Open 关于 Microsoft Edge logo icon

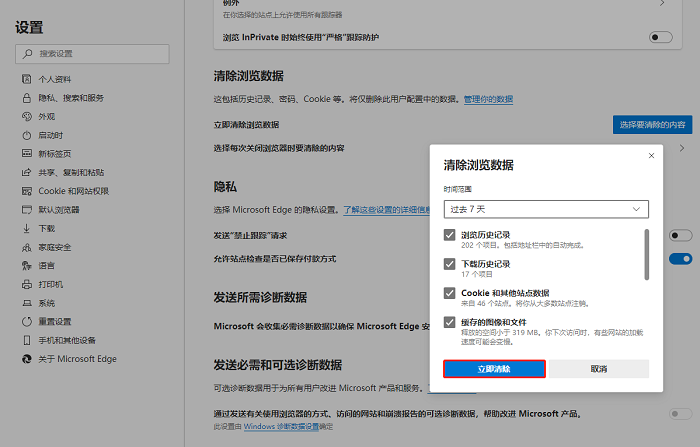(x=26, y=359)
